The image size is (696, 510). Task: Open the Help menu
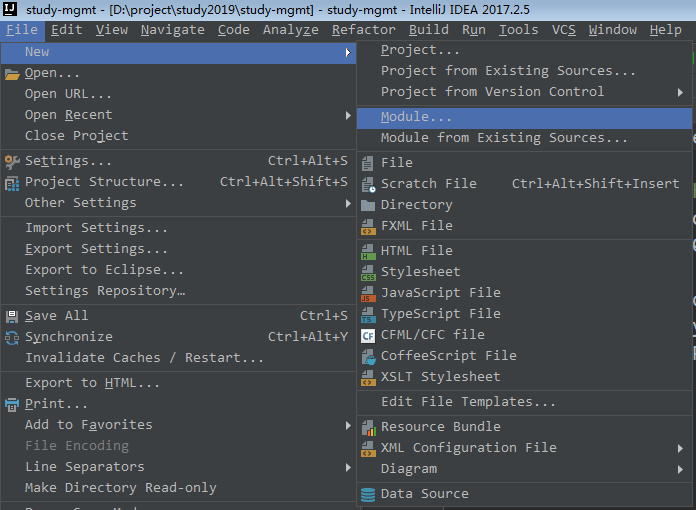(x=665, y=30)
